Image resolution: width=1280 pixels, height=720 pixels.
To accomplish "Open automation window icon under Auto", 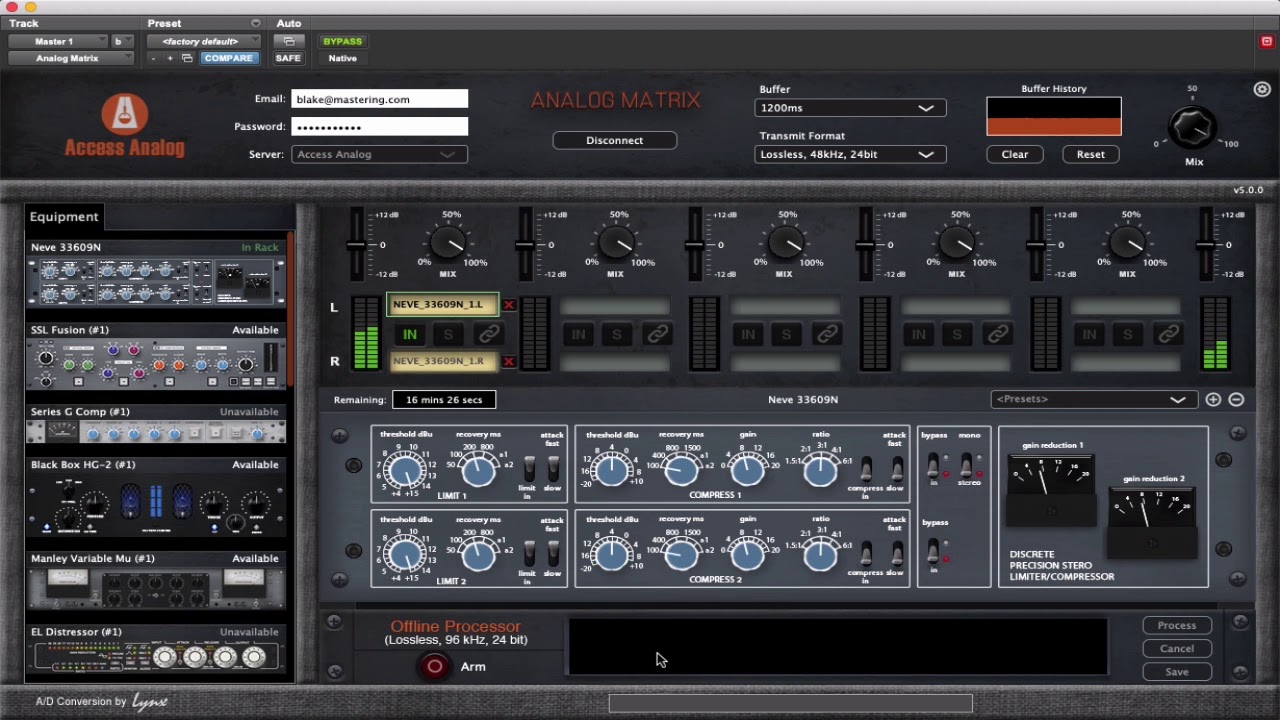I will tap(289, 41).
